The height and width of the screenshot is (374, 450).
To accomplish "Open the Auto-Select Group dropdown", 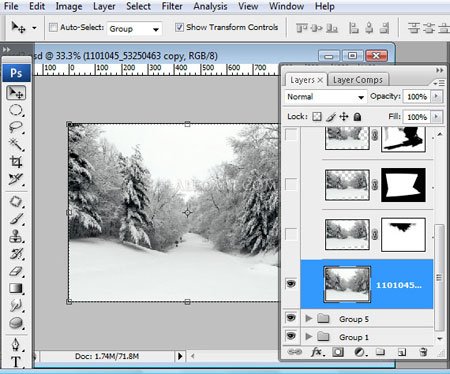I will 134,29.
